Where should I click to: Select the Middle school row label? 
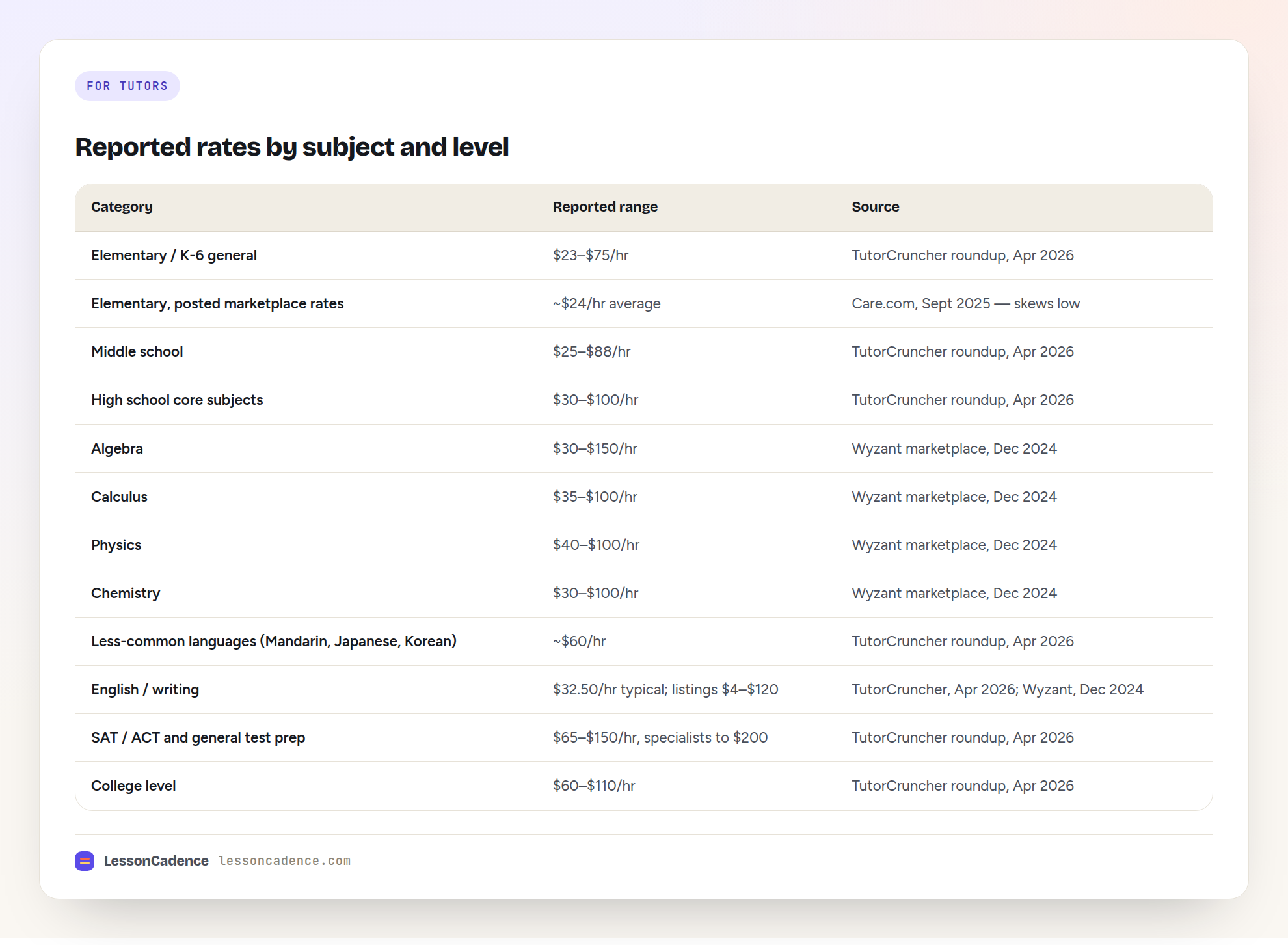point(137,351)
